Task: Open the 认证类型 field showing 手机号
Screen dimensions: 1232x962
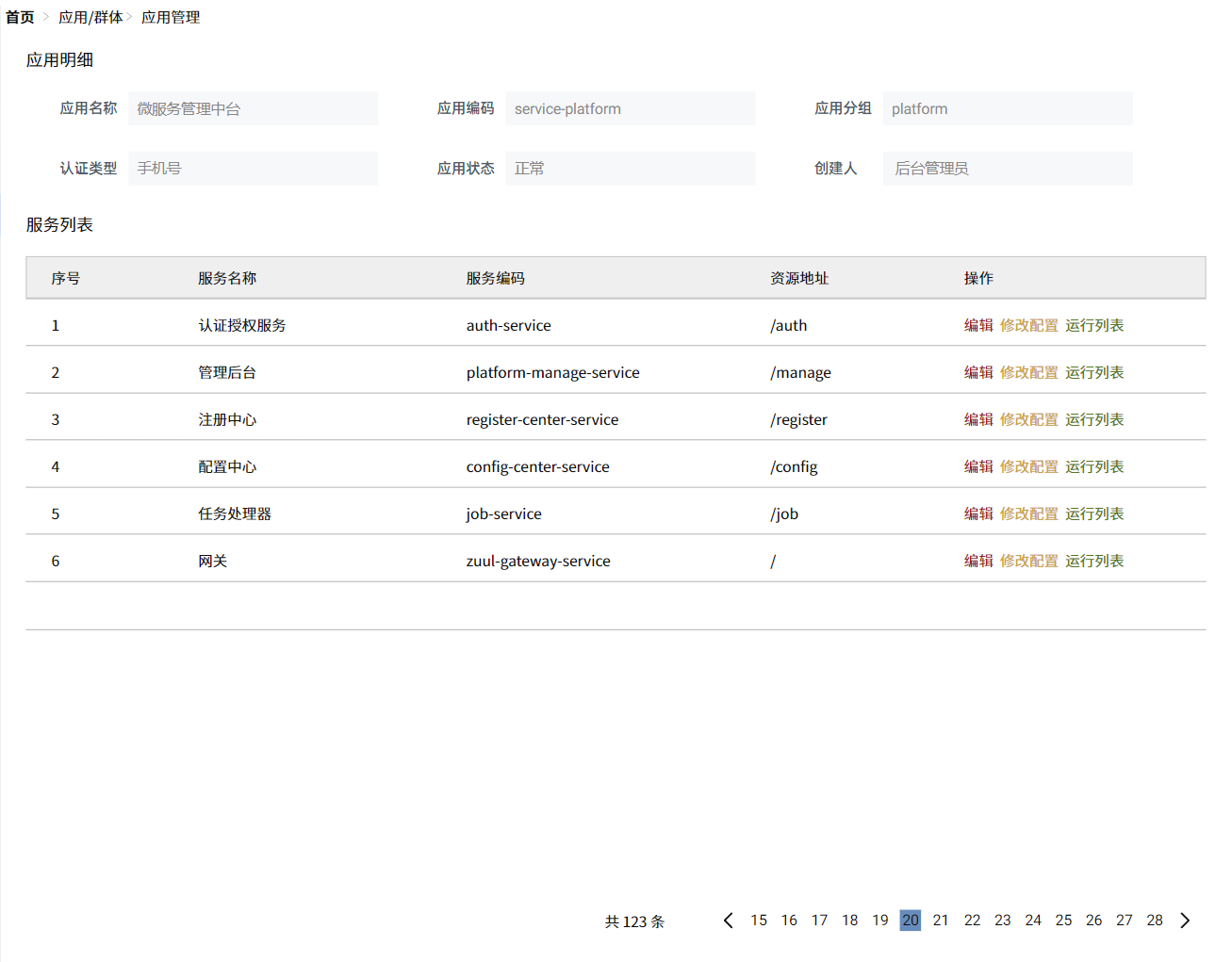Action: pos(253,168)
